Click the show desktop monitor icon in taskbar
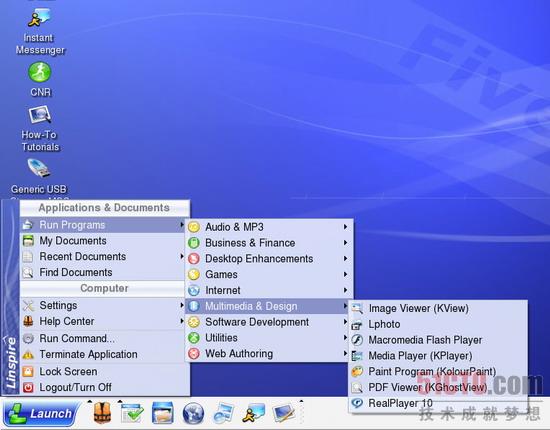Screen dimensions: 550x430 pos(284,413)
